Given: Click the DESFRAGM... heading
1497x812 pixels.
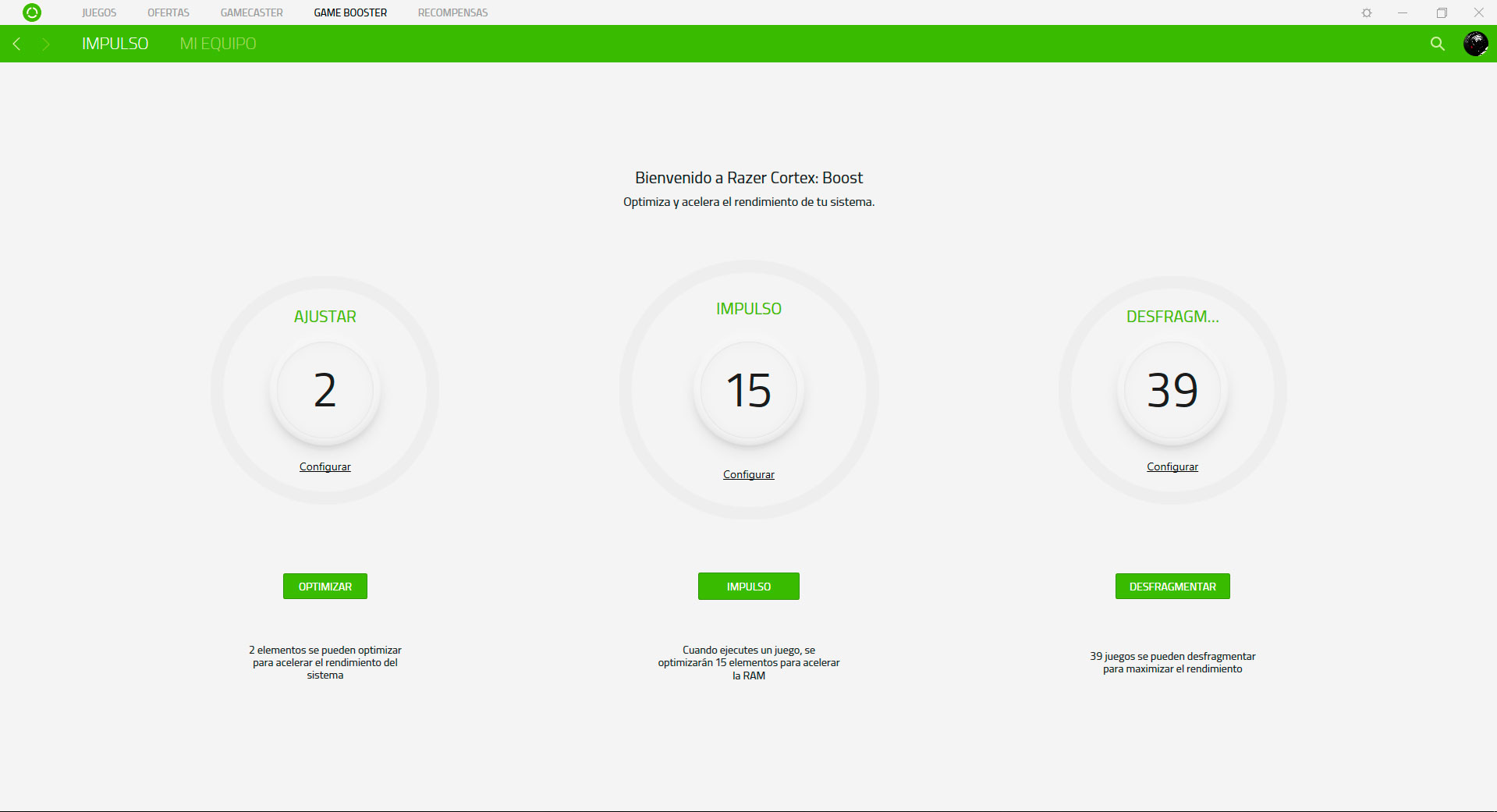Looking at the screenshot, I should (x=1172, y=317).
